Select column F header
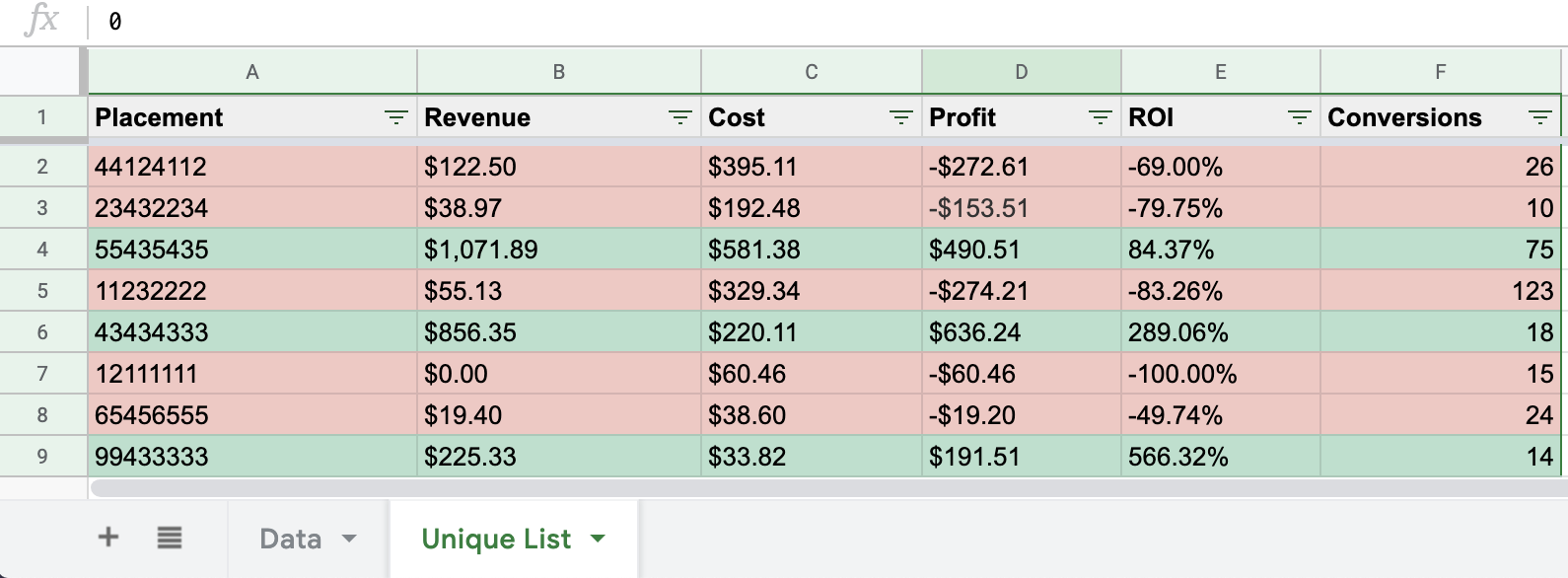Screen dimensions: 1568x578 [x=1441, y=72]
